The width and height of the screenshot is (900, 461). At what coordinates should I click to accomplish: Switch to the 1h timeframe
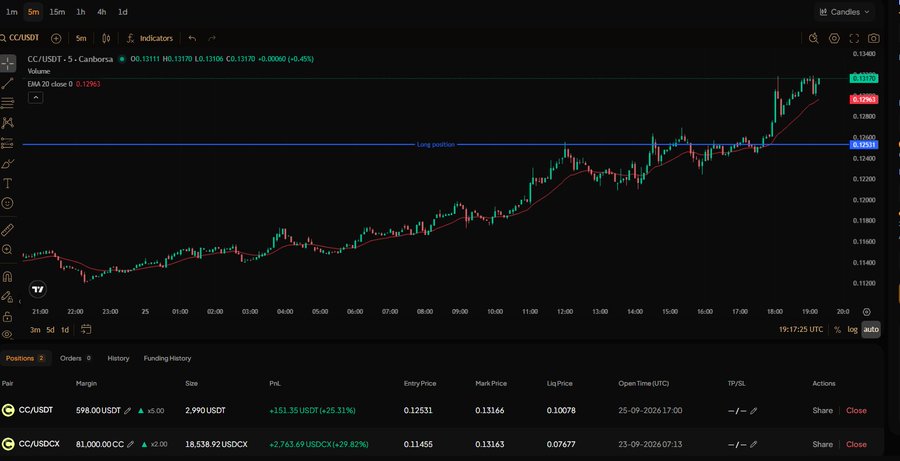pos(81,12)
